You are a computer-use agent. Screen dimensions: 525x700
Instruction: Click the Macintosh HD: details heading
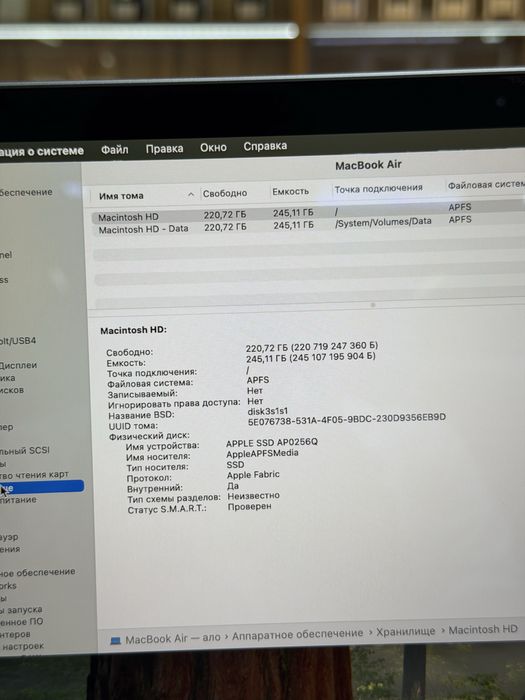tap(133, 330)
